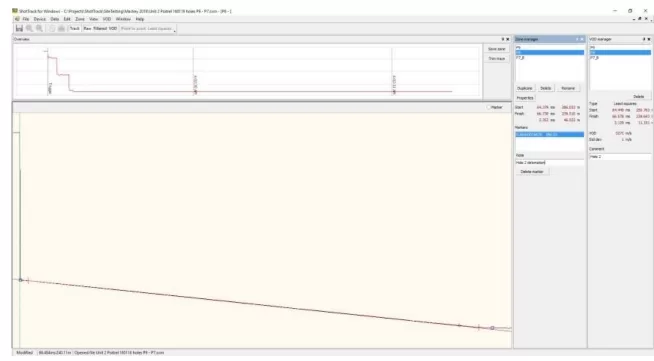
Task: Click the second magnifier zoom icon
Action: 39,28
